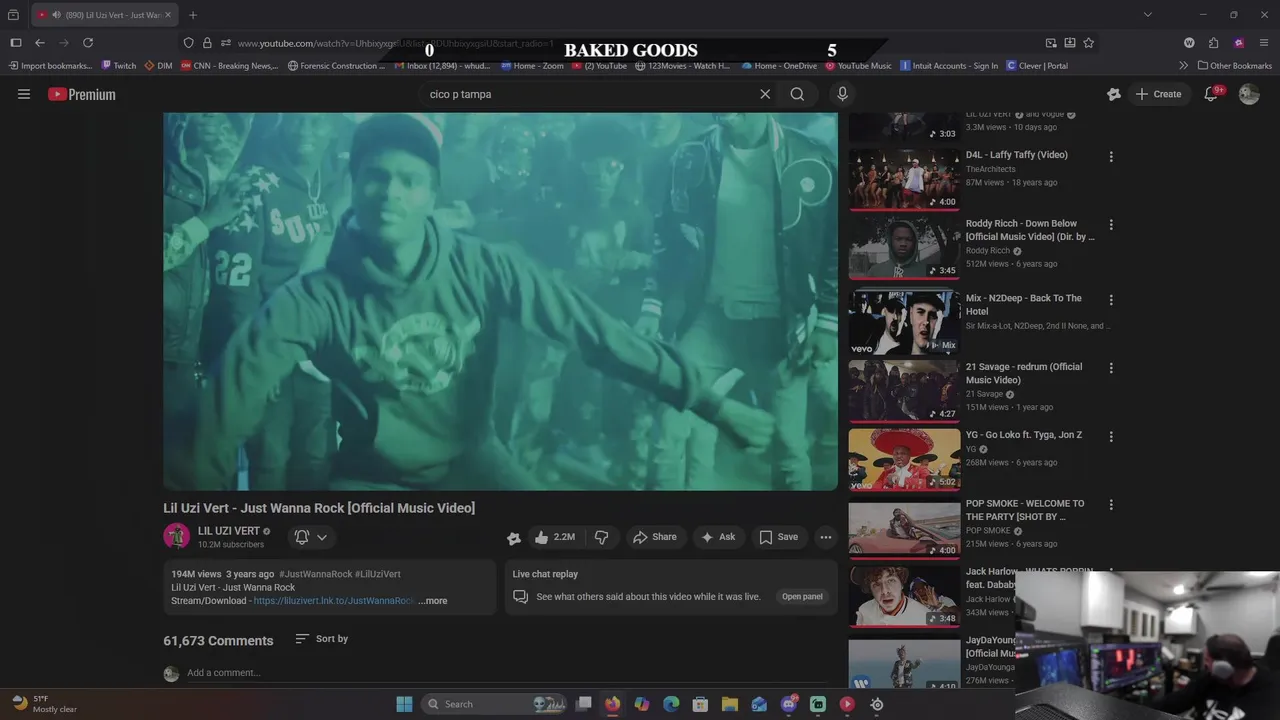
Task: Open Home - OneDrive bookmark
Action: pyautogui.click(x=778, y=66)
